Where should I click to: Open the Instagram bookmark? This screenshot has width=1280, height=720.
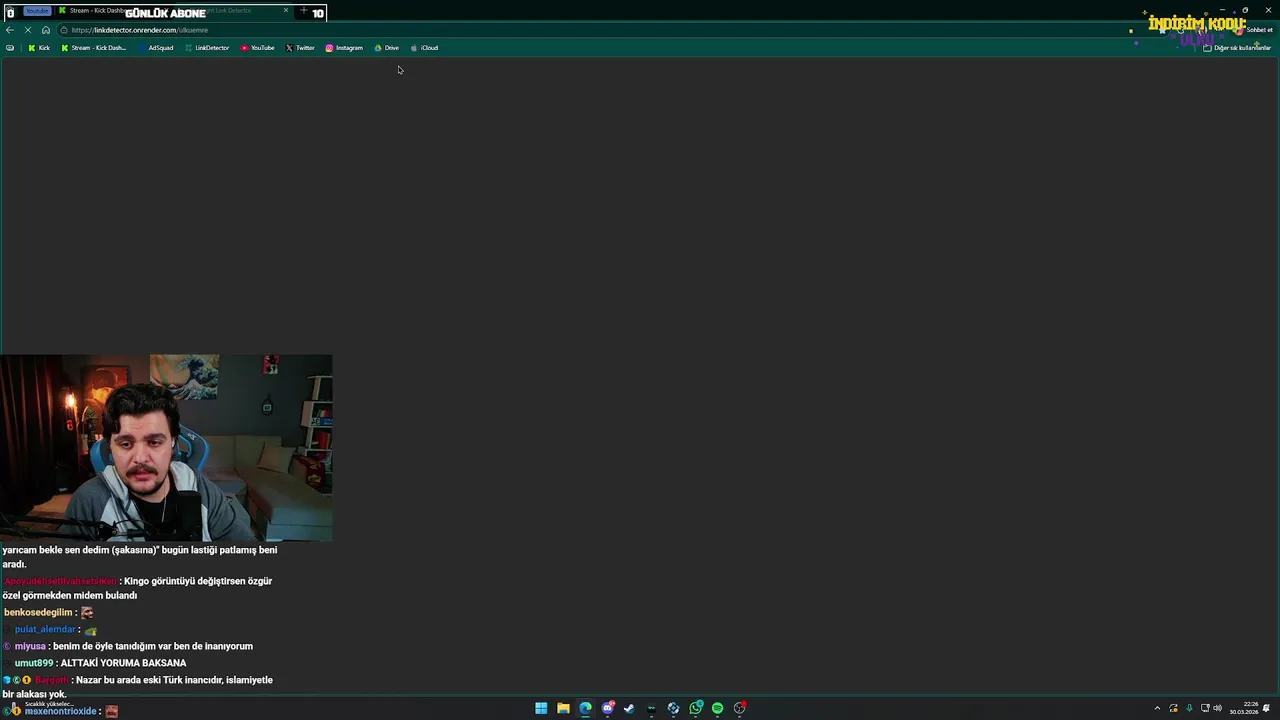coord(344,48)
